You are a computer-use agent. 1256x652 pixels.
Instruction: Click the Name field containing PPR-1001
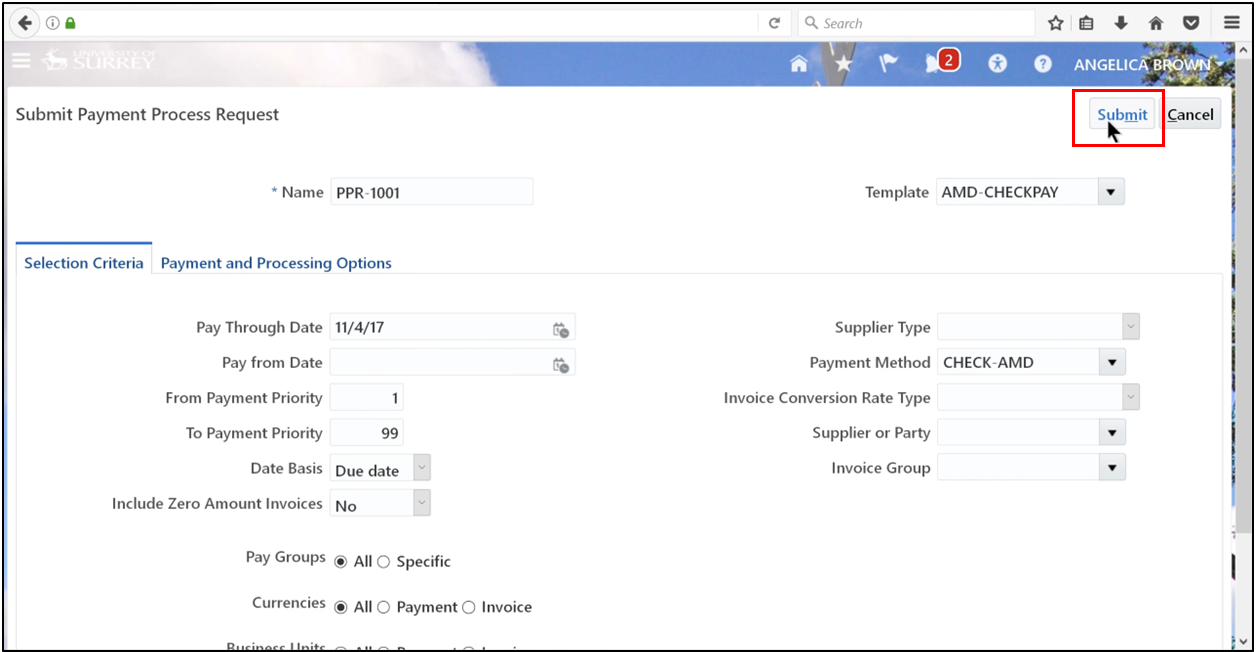click(x=432, y=191)
